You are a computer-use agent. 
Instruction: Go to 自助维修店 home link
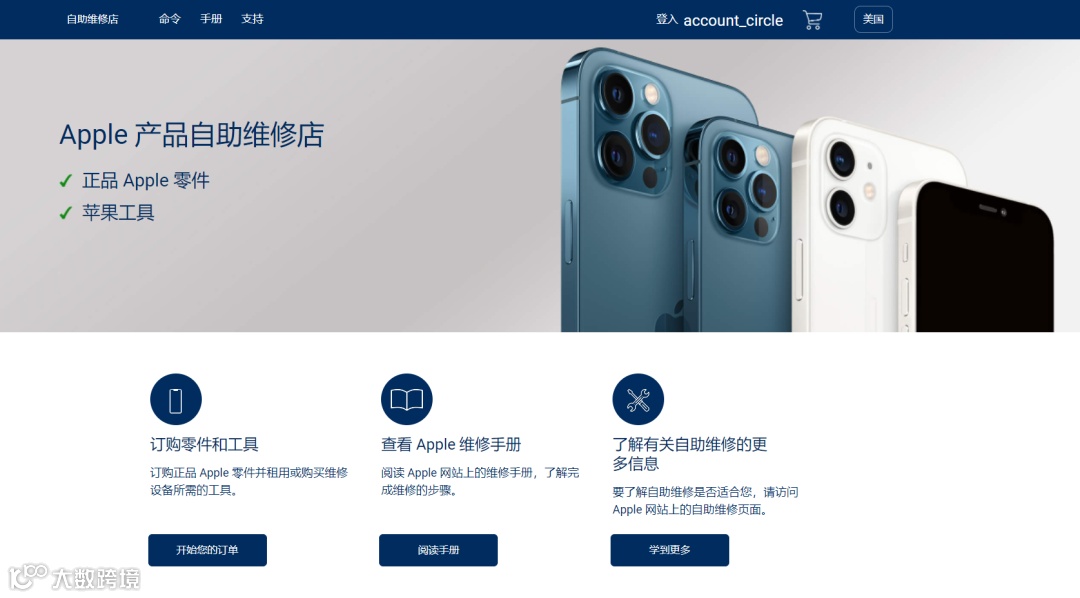[92, 19]
